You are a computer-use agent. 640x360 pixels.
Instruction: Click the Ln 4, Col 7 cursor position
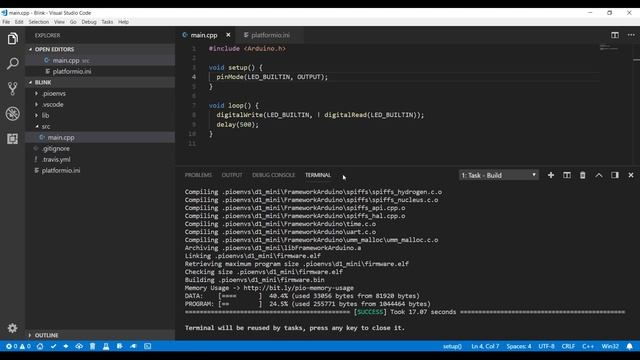[x=485, y=346]
